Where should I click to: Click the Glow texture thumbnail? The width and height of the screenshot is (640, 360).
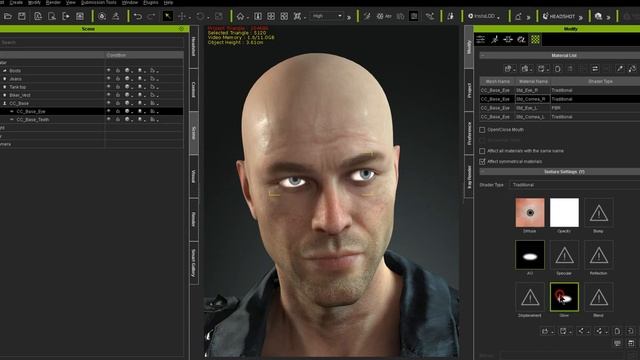tap(564, 297)
